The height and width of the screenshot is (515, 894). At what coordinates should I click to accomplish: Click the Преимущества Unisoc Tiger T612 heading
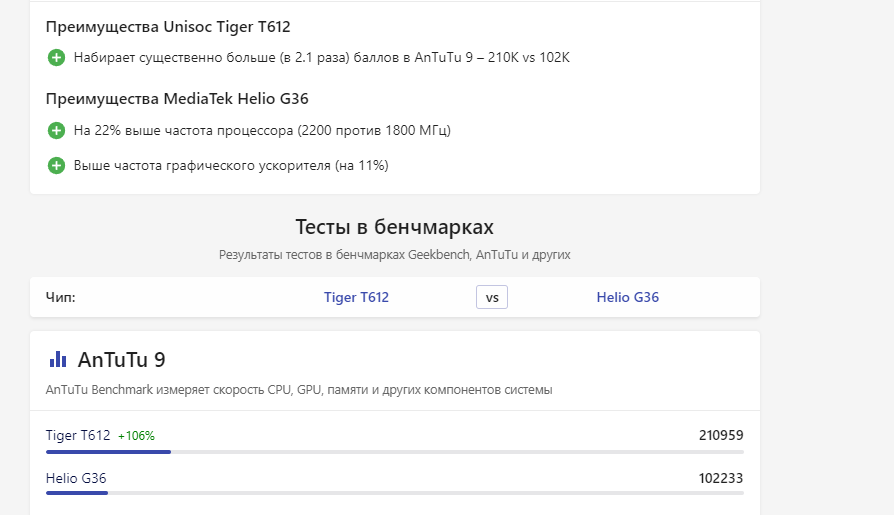click(x=168, y=27)
